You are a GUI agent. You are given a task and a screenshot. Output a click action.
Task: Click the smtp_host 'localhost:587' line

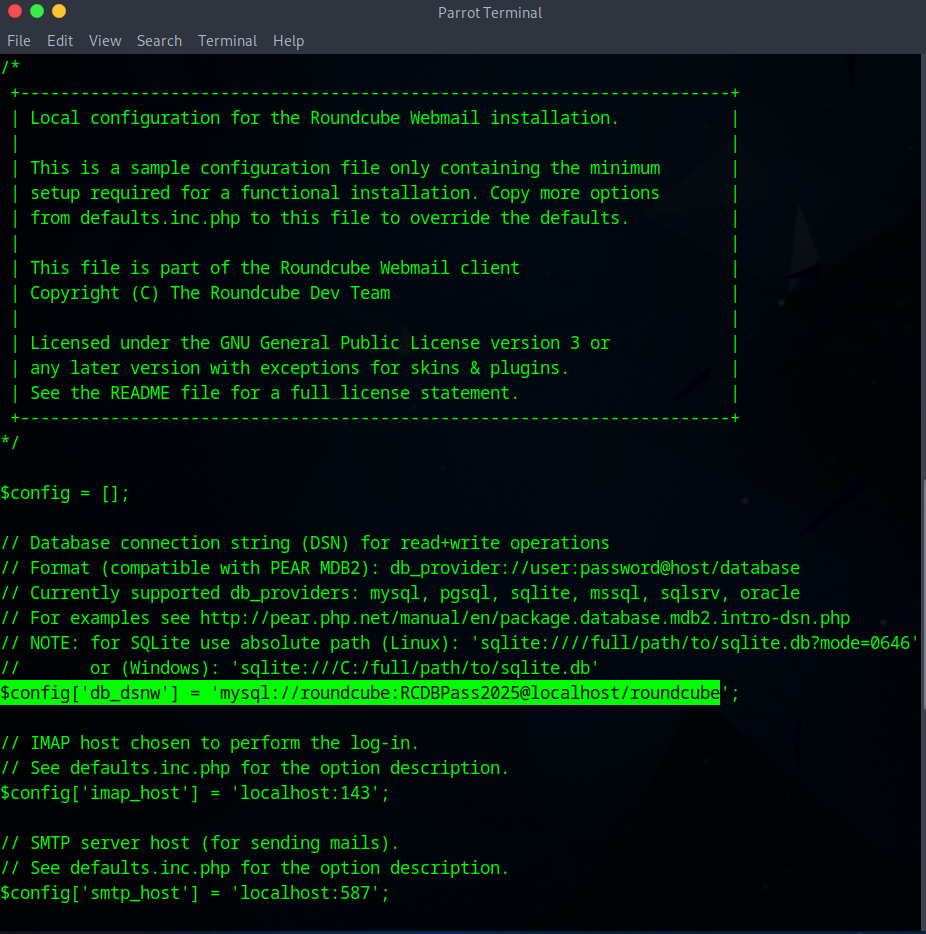pos(195,893)
